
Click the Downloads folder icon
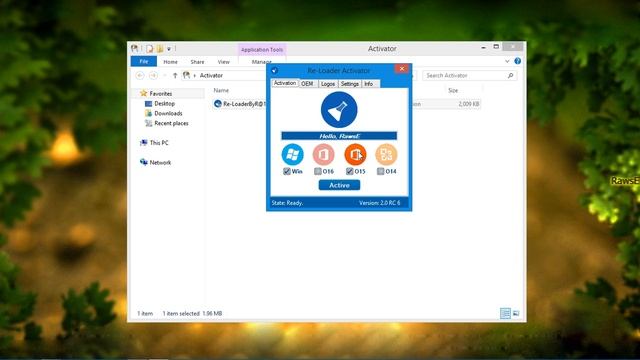148,113
